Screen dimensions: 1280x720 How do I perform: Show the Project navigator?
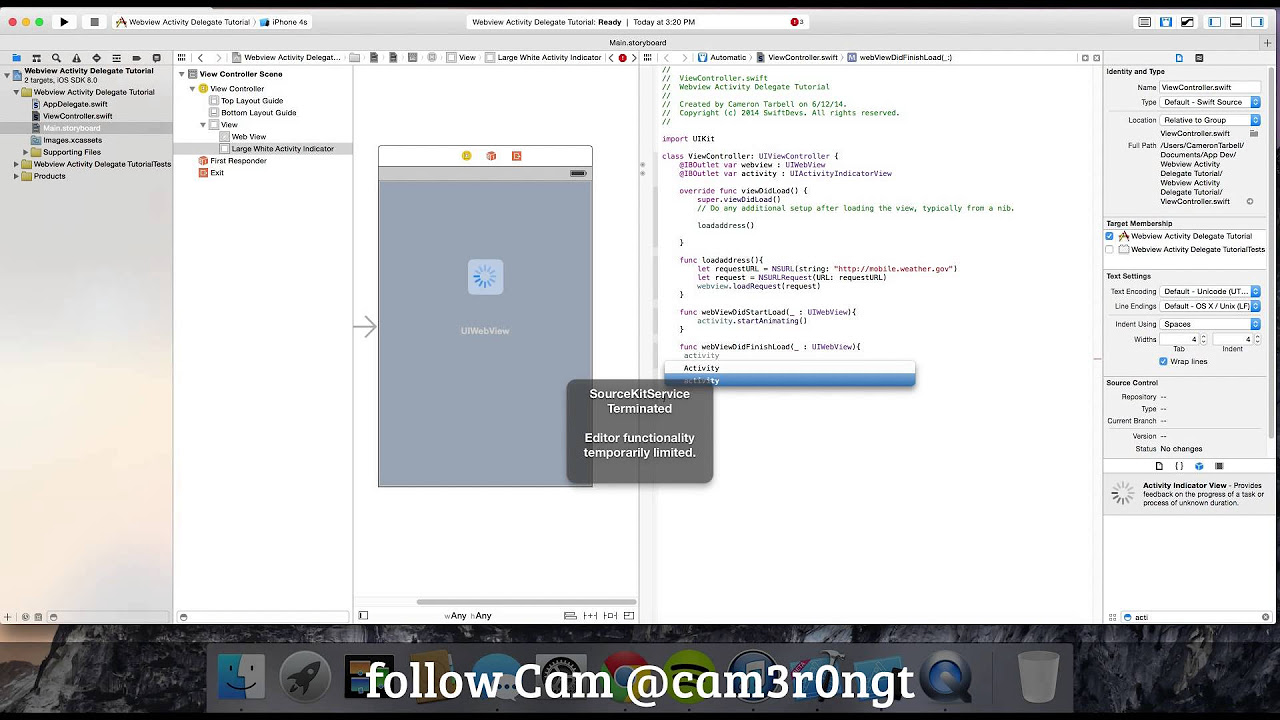[16, 58]
